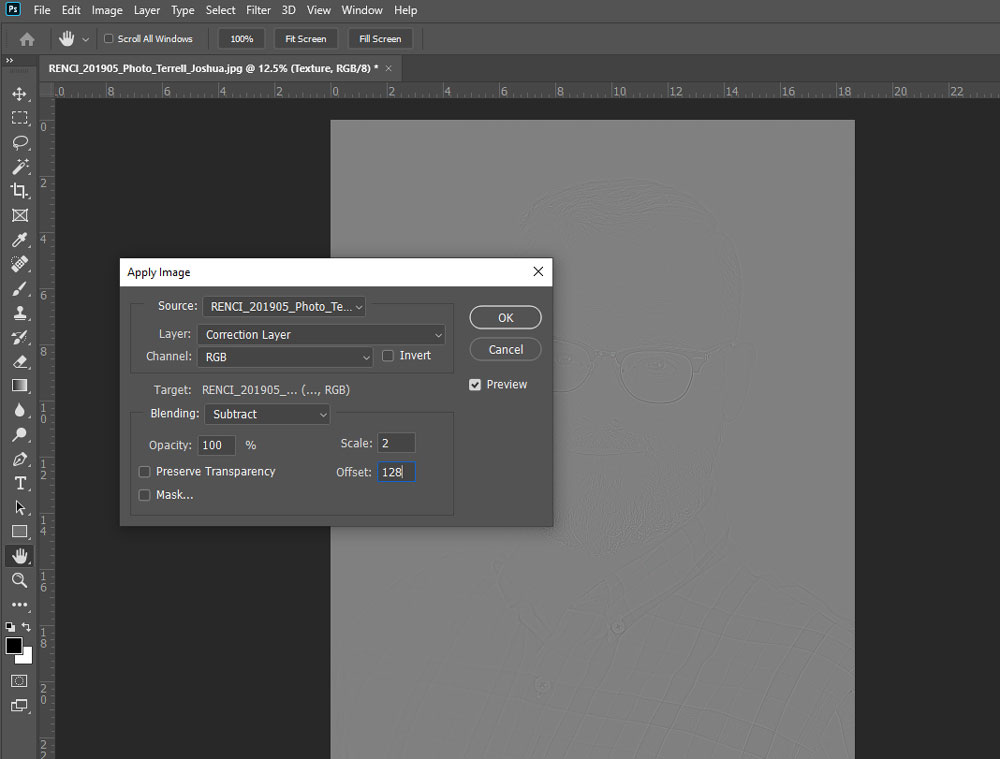Click the foreground color swatch
The height and width of the screenshot is (759, 1000).
click(x=14, y=646)
